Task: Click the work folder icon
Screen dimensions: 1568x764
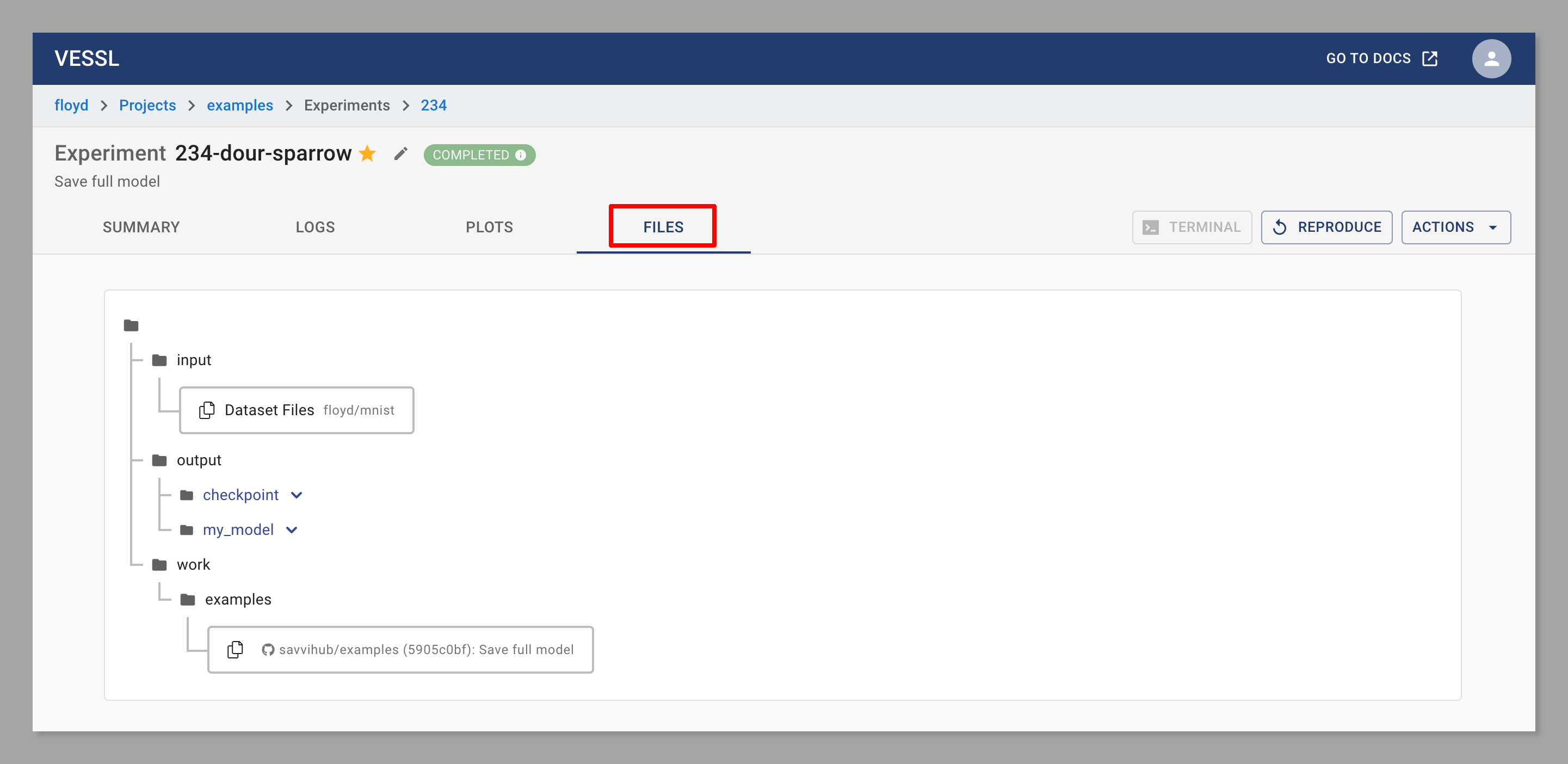Action: (x=159, y=564)
